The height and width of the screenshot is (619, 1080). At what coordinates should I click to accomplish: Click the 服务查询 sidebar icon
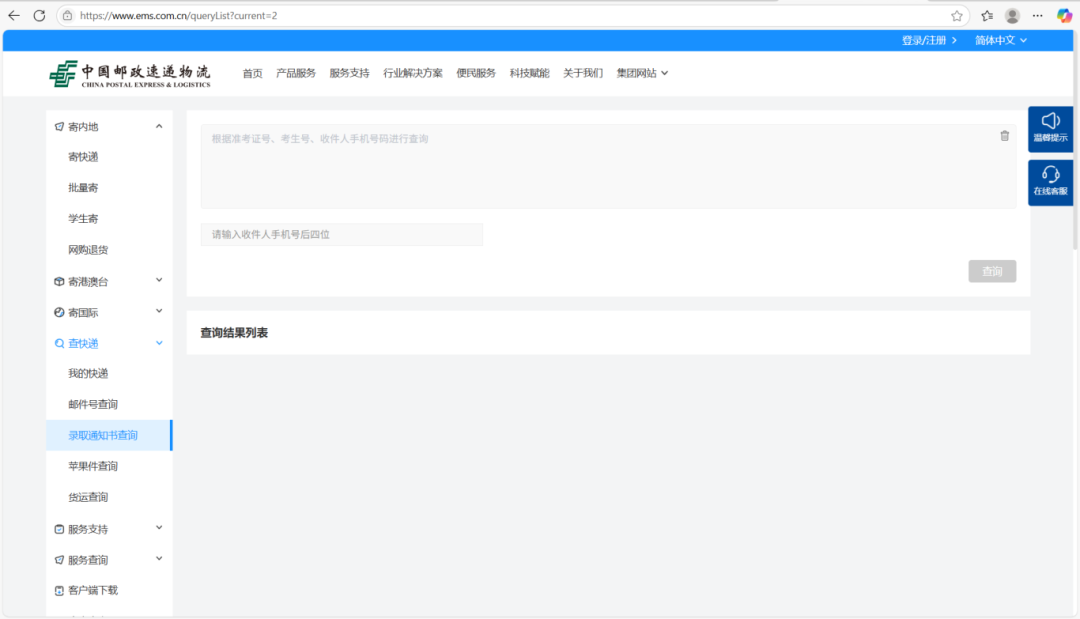[x=58, y=559]
